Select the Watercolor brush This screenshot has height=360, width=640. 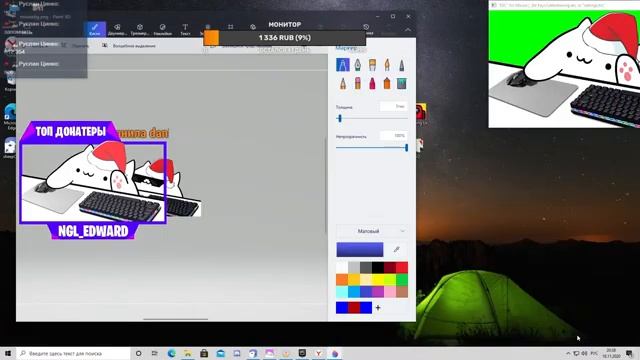point(387,64)
